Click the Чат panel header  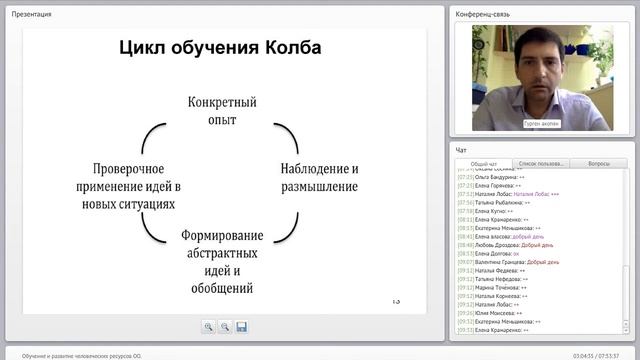[461, 150]
